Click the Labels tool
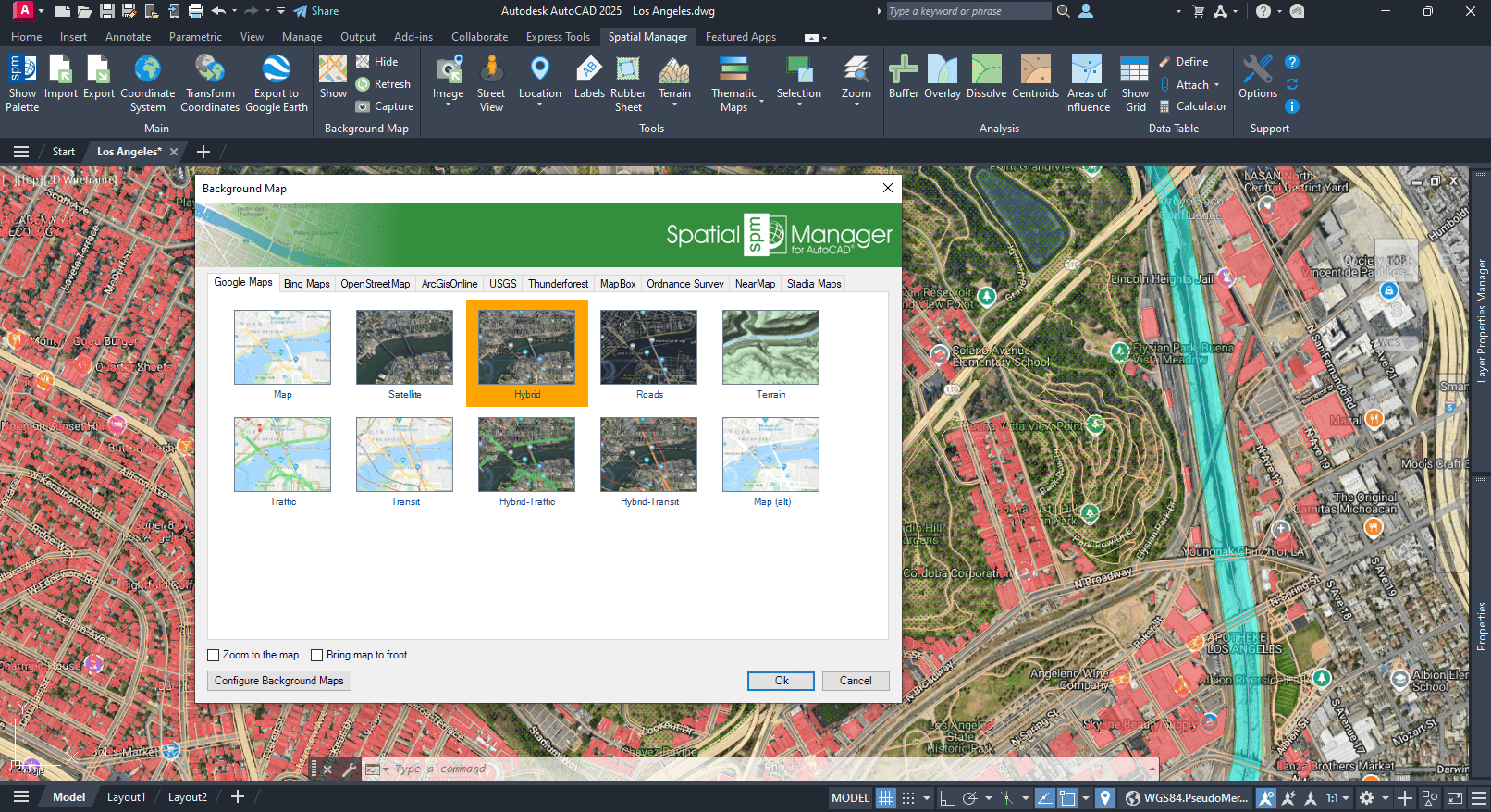1491x812 pixels. pos(589,76)
